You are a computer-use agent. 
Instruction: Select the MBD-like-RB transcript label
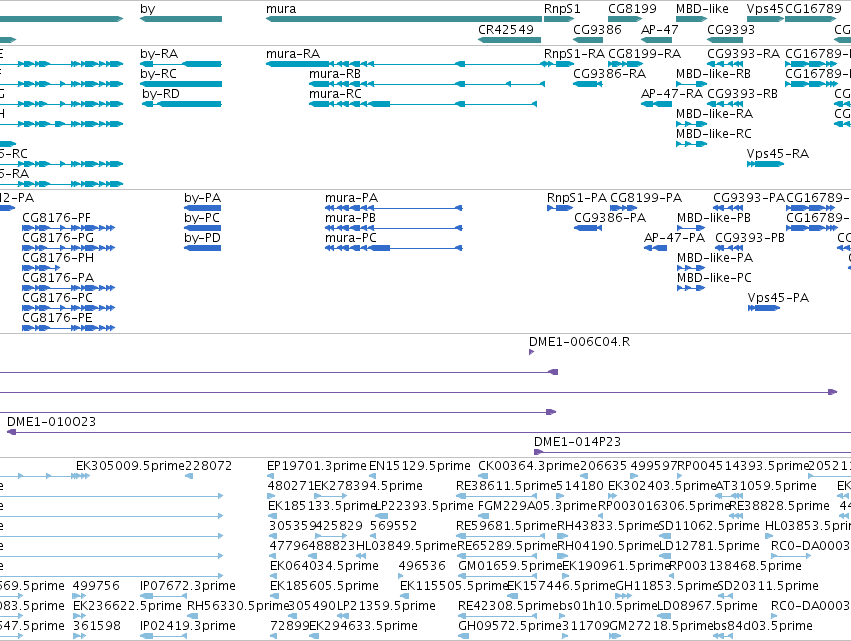[x=713, y=74]
